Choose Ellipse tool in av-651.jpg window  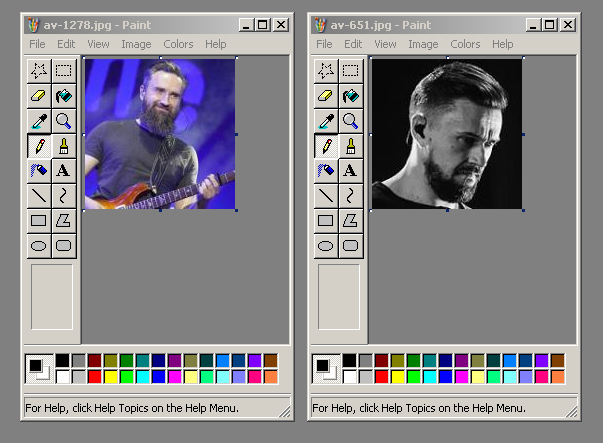tap(326, 246)
